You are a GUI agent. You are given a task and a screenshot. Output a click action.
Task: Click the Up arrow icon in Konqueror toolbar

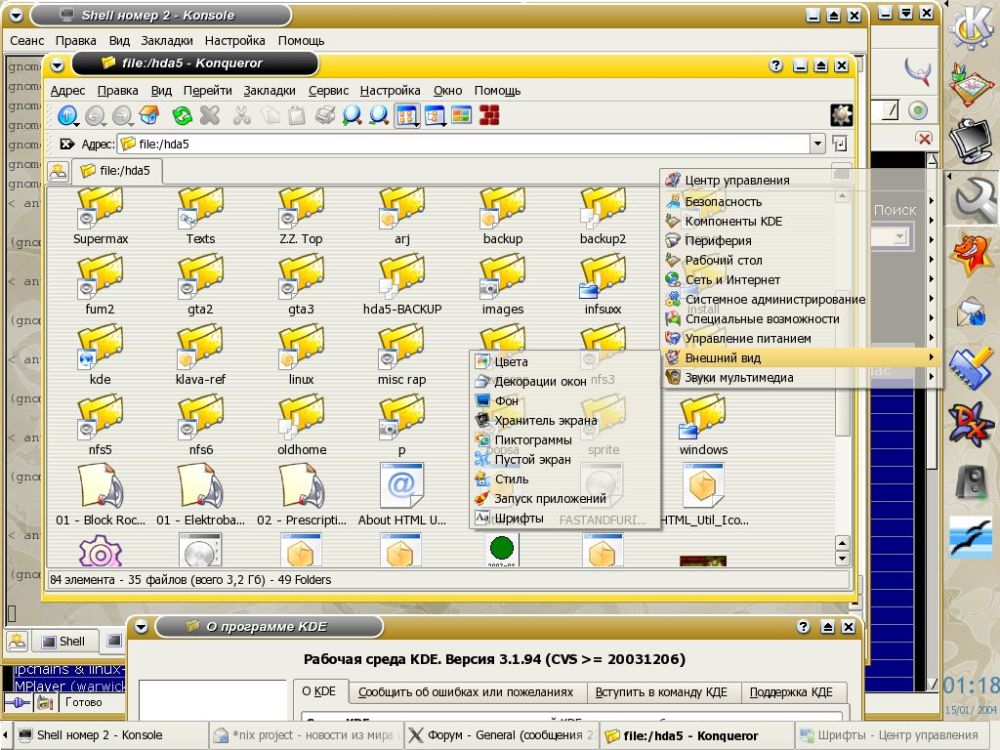click(x=68, y=116)
